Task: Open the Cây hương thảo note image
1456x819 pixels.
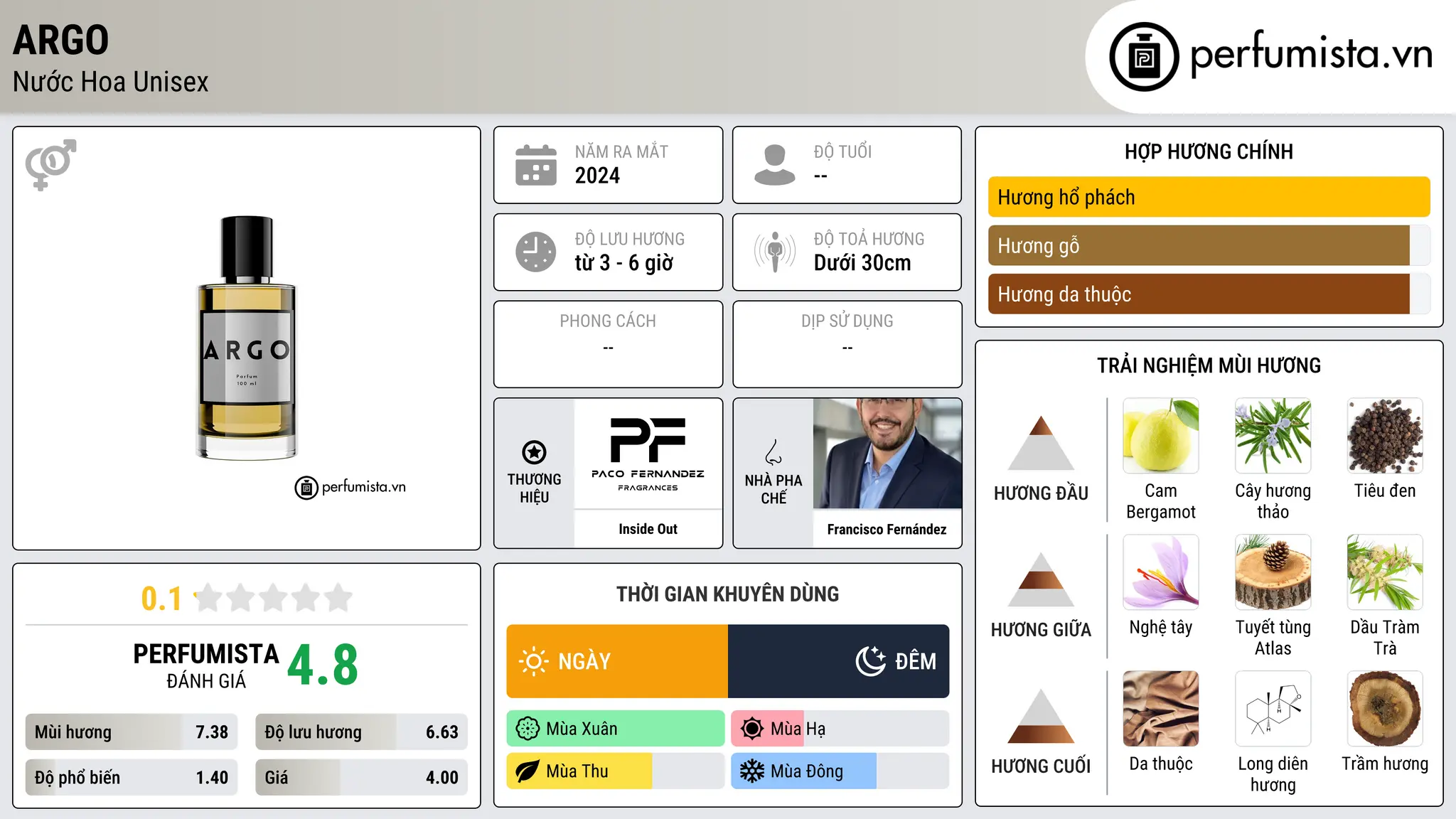Action: point(1273,436)
